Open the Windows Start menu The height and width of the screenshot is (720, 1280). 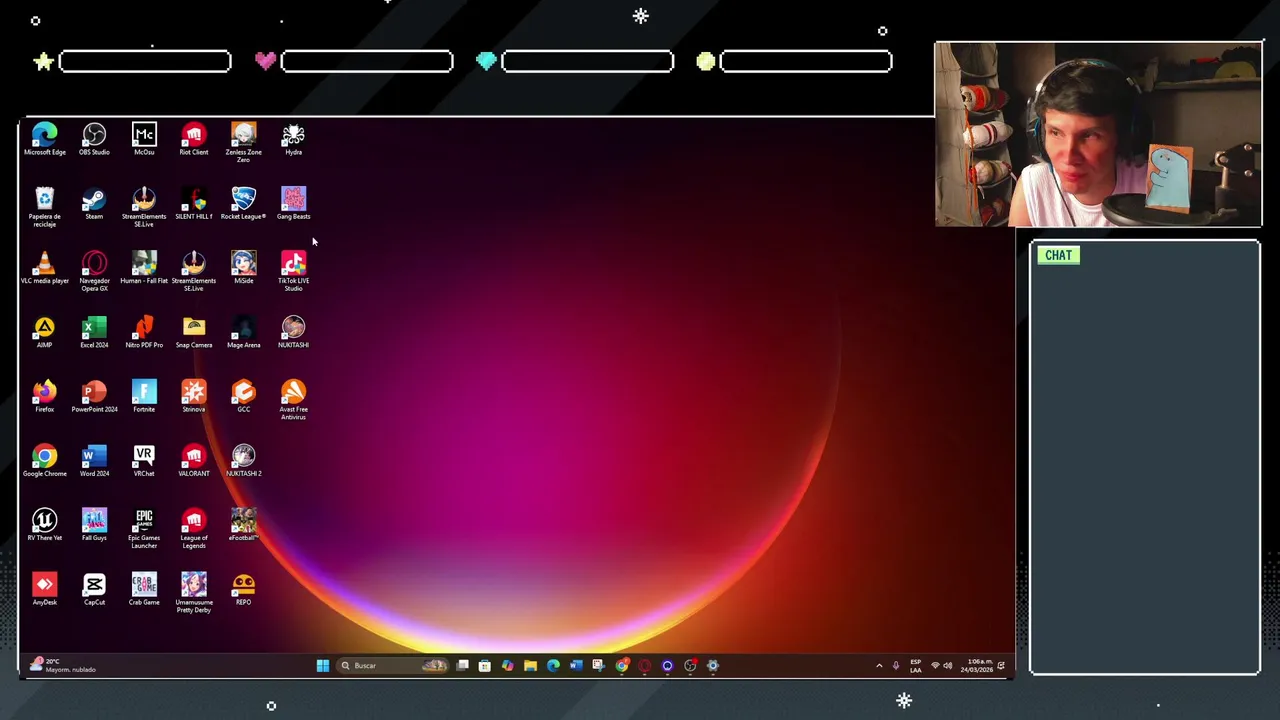[323, 666]
